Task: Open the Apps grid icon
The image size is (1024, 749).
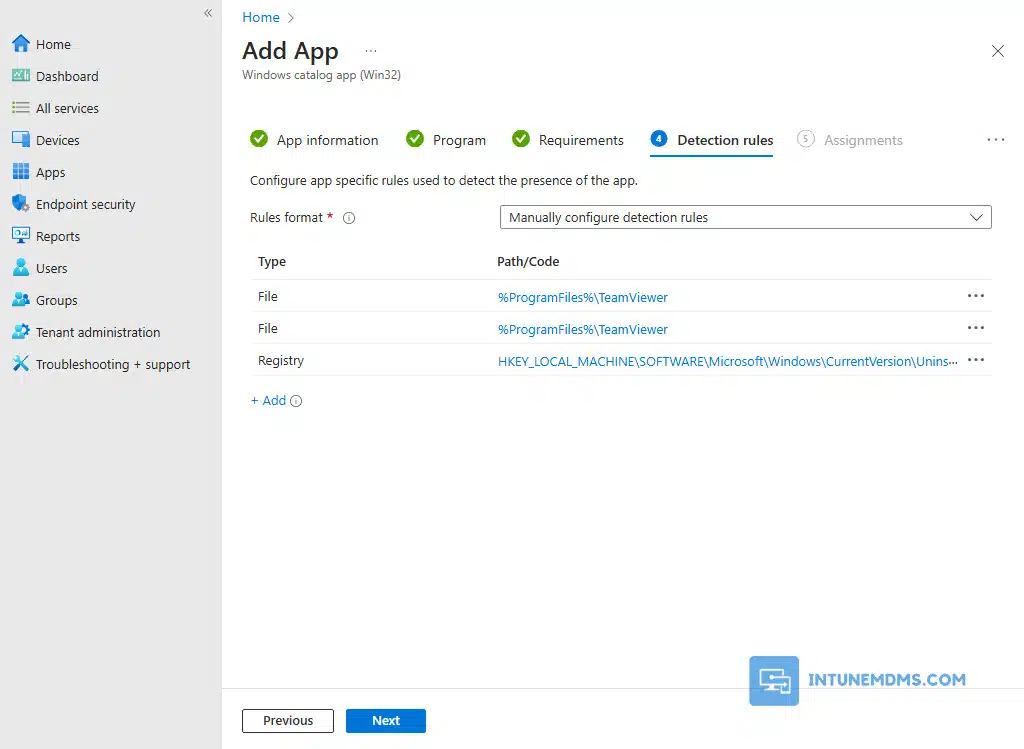Action: coord(21,172)
